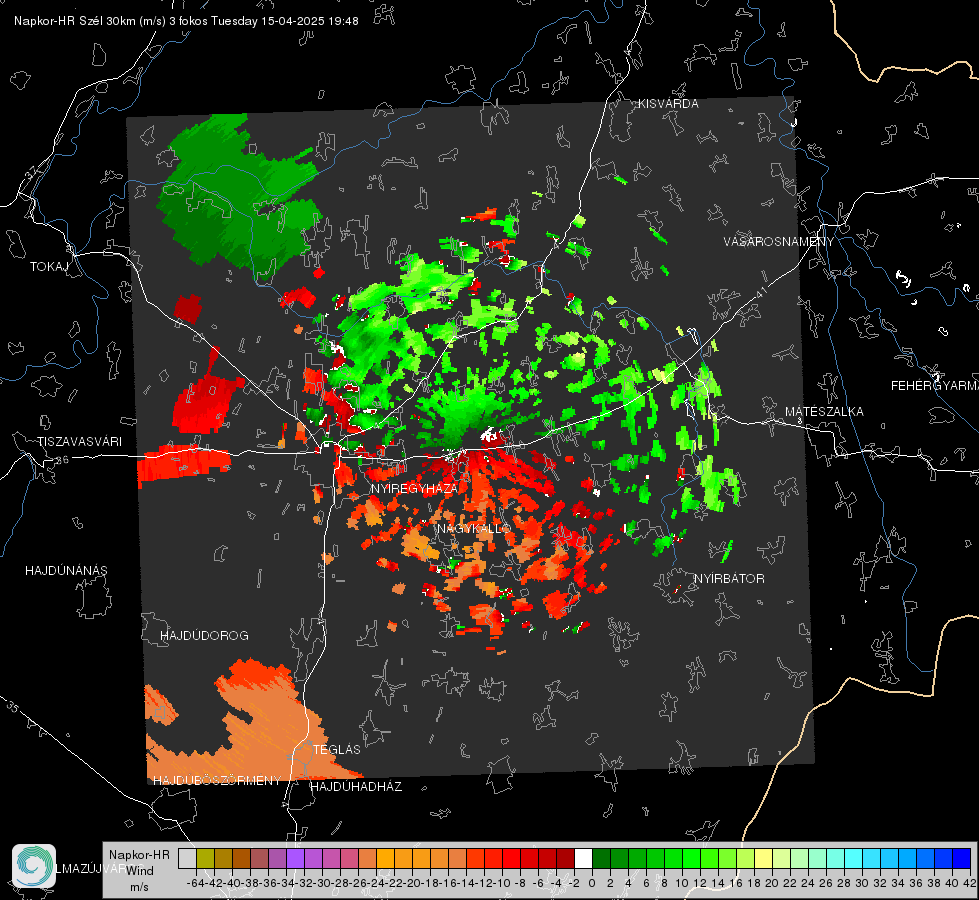The height and width of the screenshot is (900, 979).
Task: Click the TISZAVASVÁRI town label
Action: 79,442
